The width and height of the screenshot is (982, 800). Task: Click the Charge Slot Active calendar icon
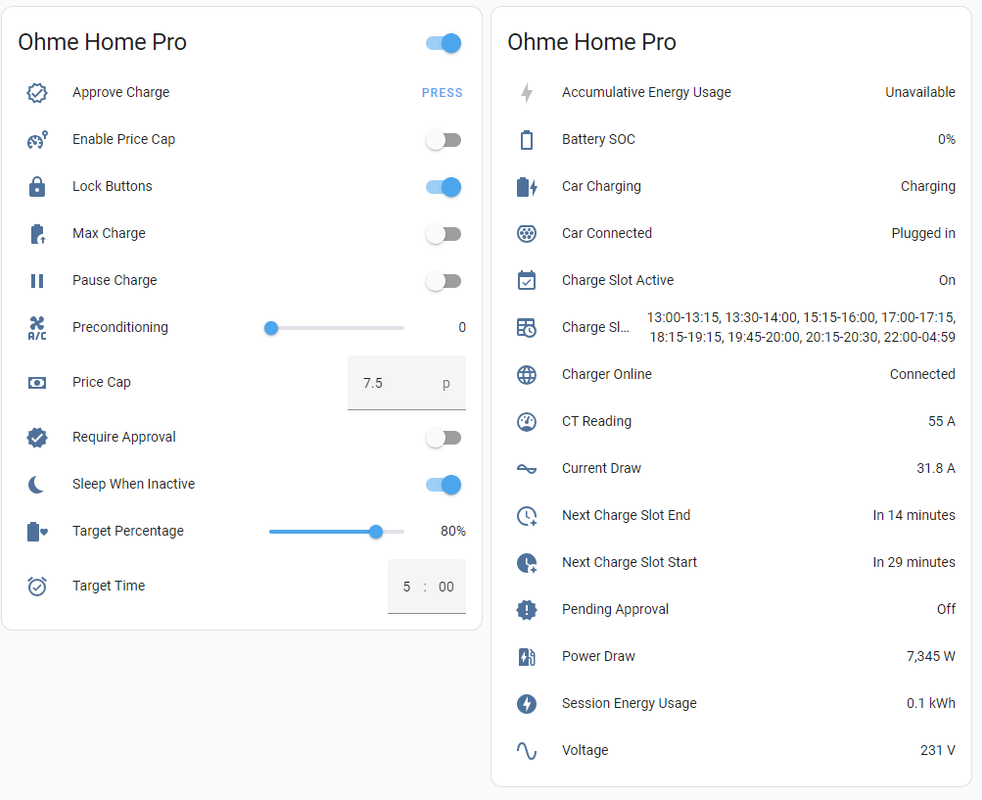pyautogui.click(x=527, y=280)
